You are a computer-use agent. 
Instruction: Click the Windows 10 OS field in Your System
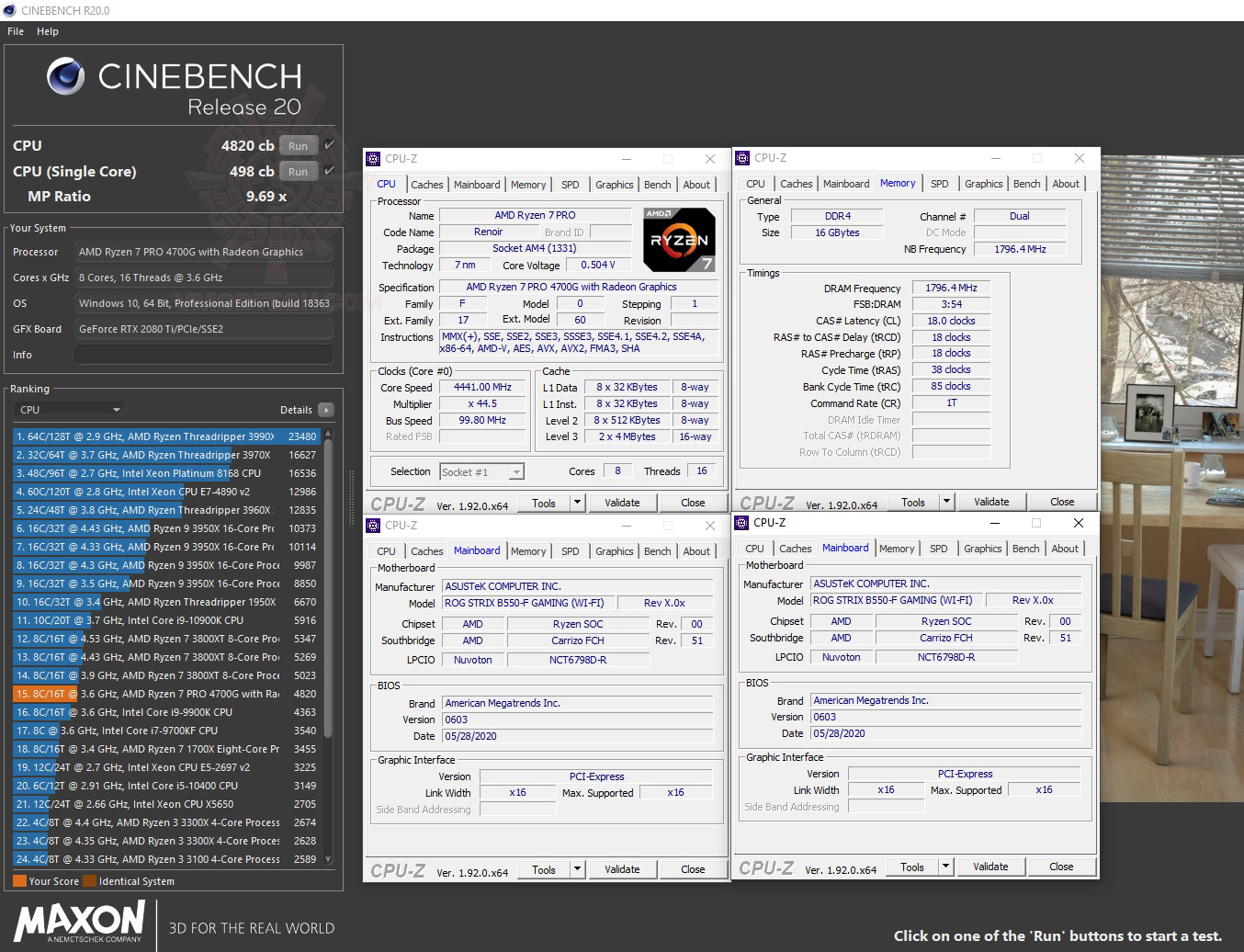pyautogui.click(x=203, y=303)
